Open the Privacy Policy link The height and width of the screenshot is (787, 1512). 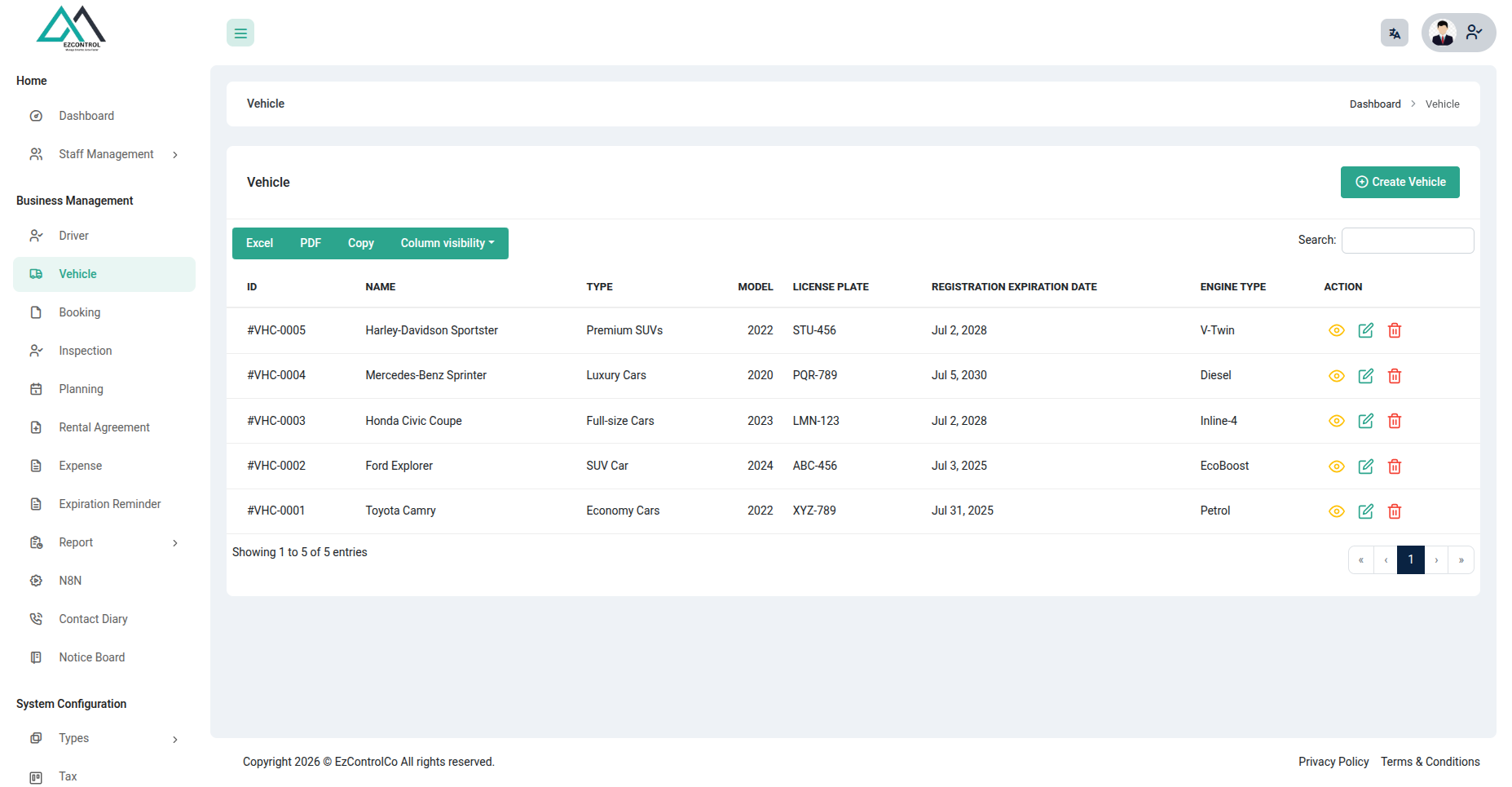click(x=1333, y=762)
